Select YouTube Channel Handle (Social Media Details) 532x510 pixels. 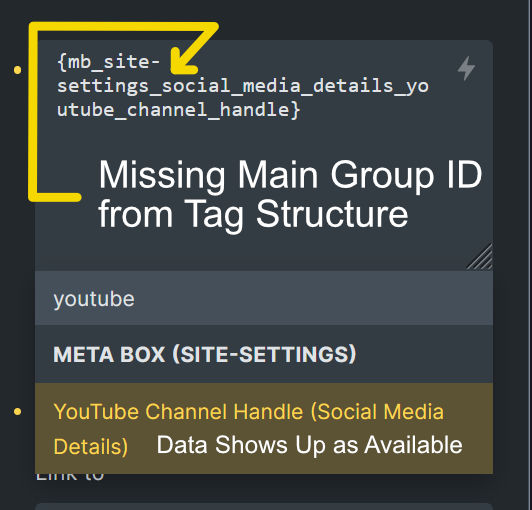(264, 428)
